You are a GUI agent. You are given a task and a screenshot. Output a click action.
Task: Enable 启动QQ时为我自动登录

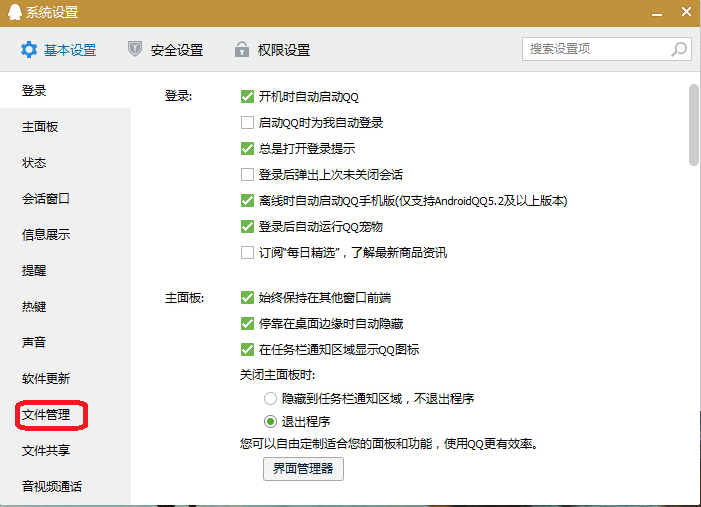(x=247, y=123)
